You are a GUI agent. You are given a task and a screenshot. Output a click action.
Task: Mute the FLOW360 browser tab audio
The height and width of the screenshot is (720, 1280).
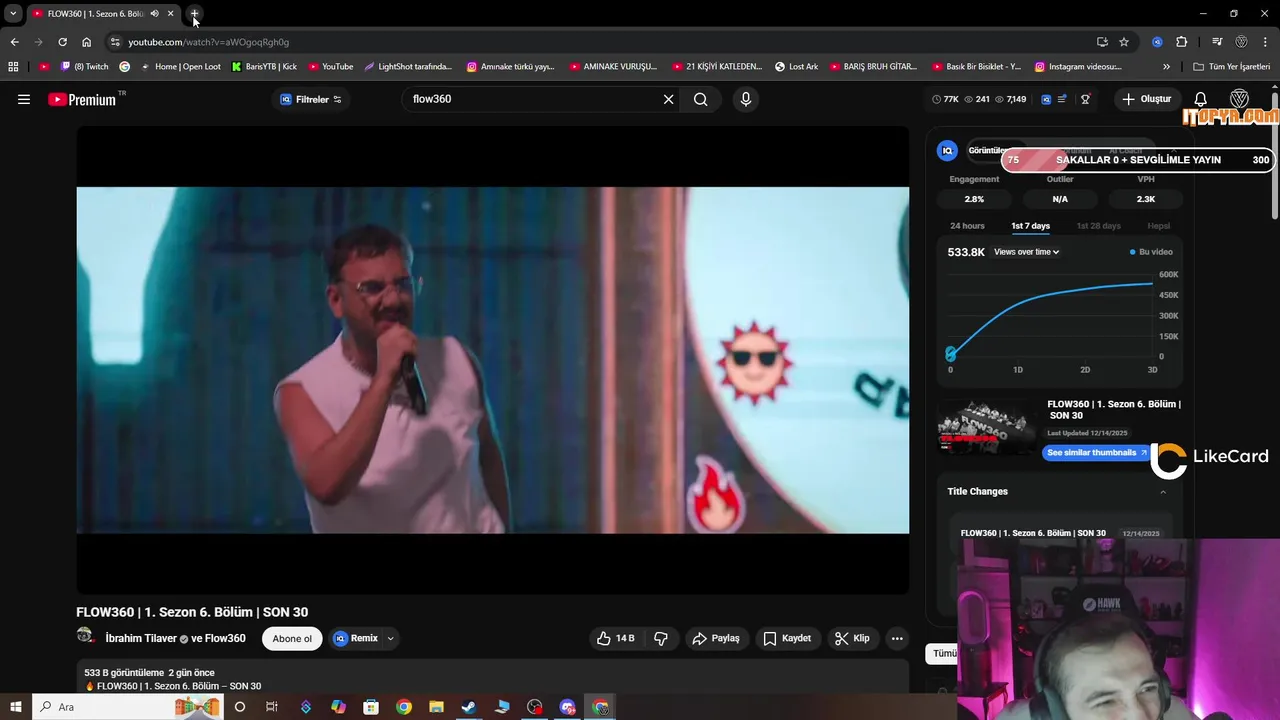(x=154, y=14)
